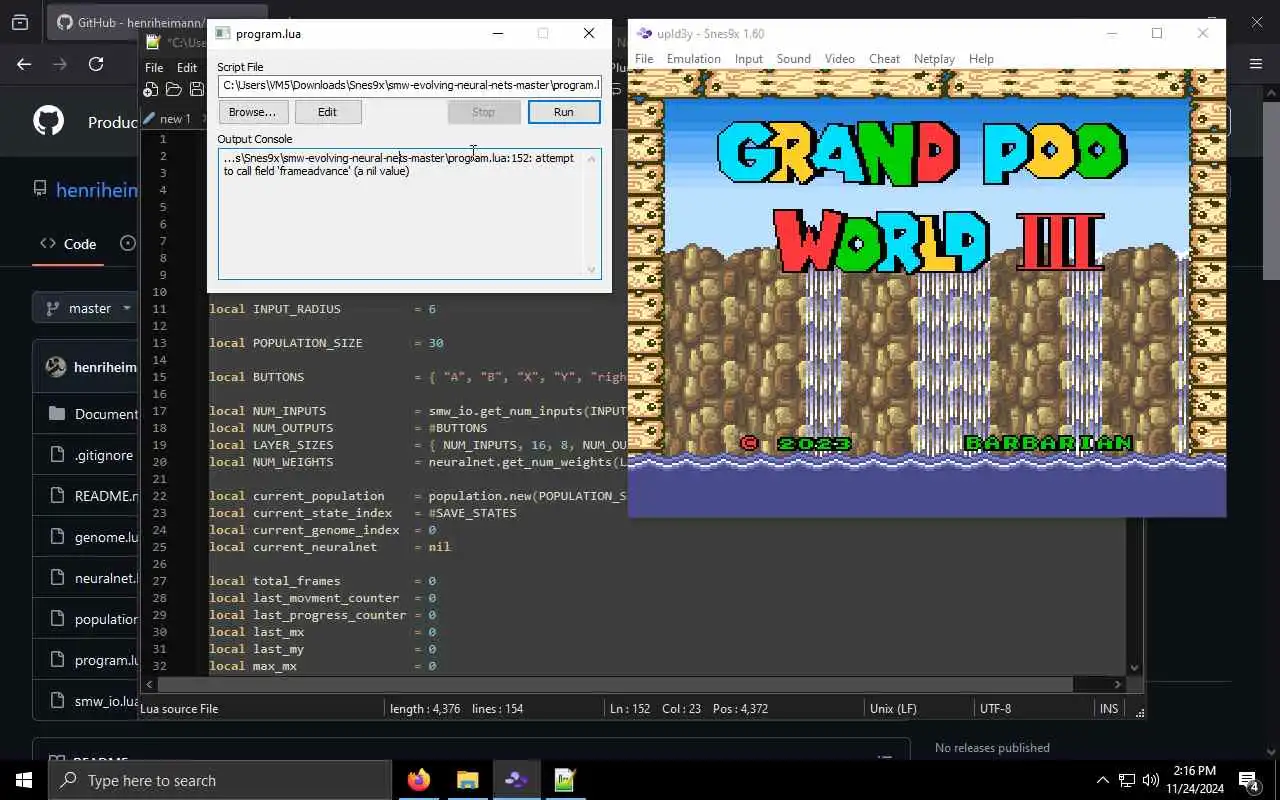Click 'length : 4,376' status text

(x=425, y=708)
